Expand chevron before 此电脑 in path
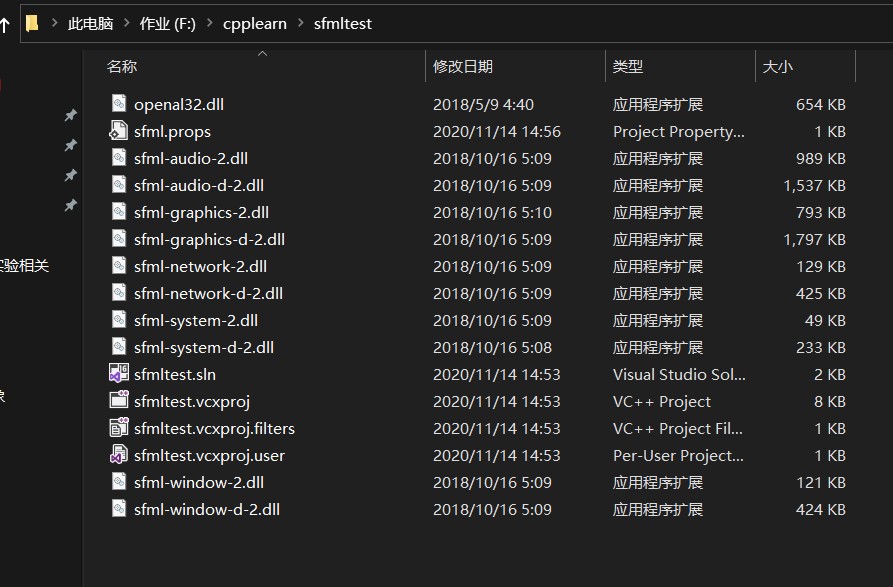Screen dimensions: 893x587 (x=55, y=23)
